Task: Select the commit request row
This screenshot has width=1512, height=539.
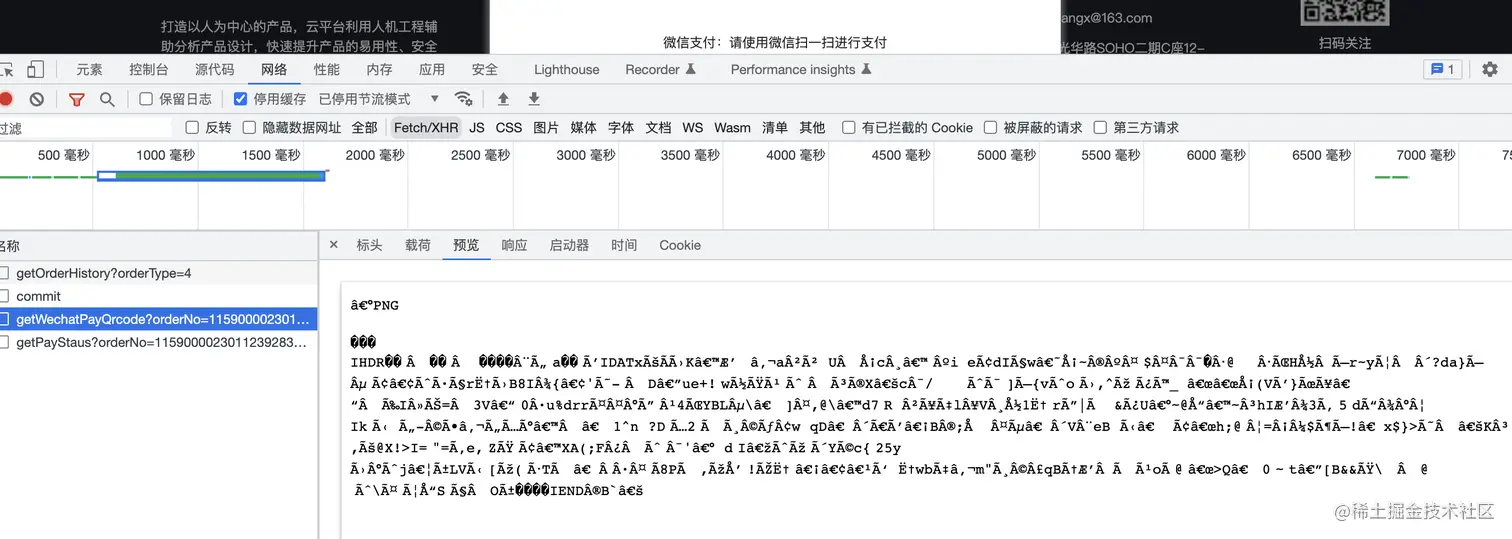Action: point(159,296)
